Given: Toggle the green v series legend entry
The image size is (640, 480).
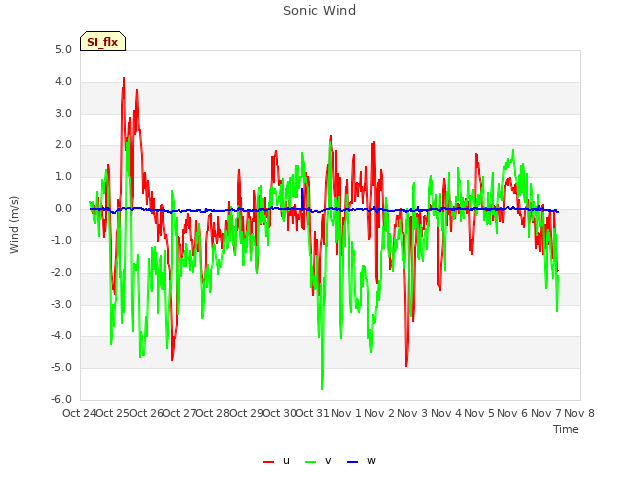Looking at the screenshot, I should 318,461.
